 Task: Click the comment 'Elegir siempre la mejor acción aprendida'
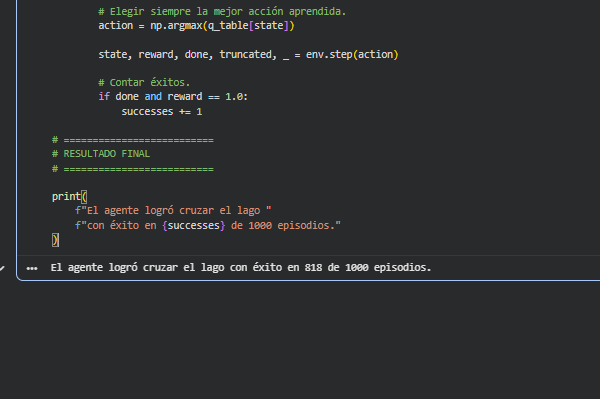[222, 11]
